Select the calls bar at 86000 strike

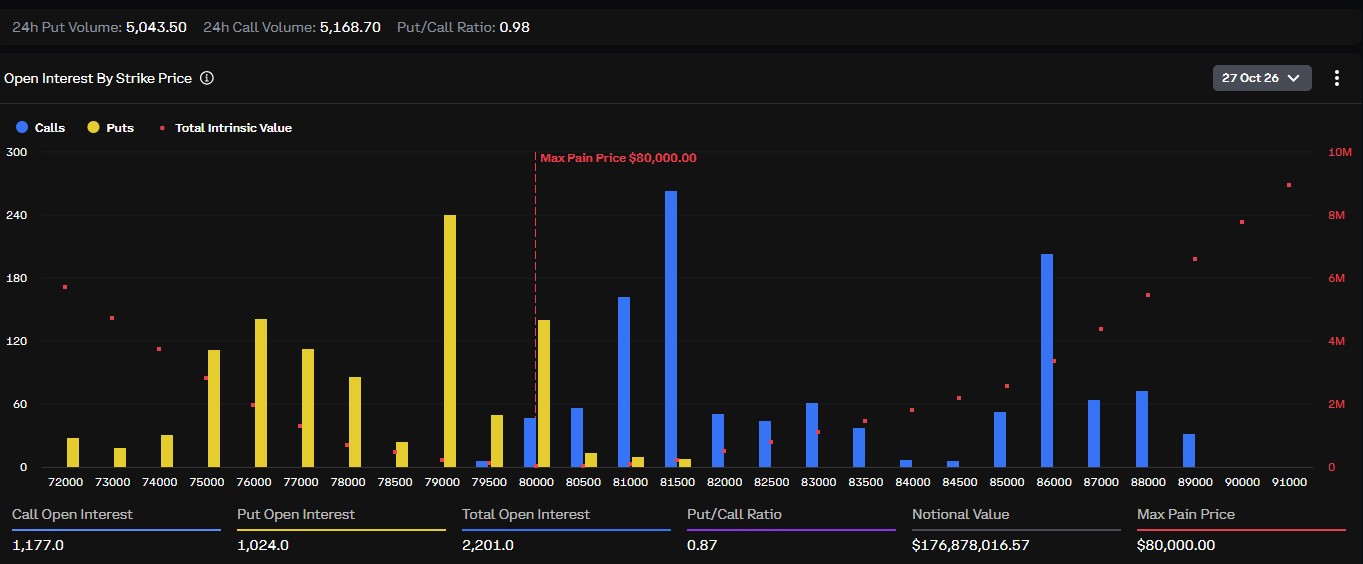pyautogui.click(x=1047, y=361)
